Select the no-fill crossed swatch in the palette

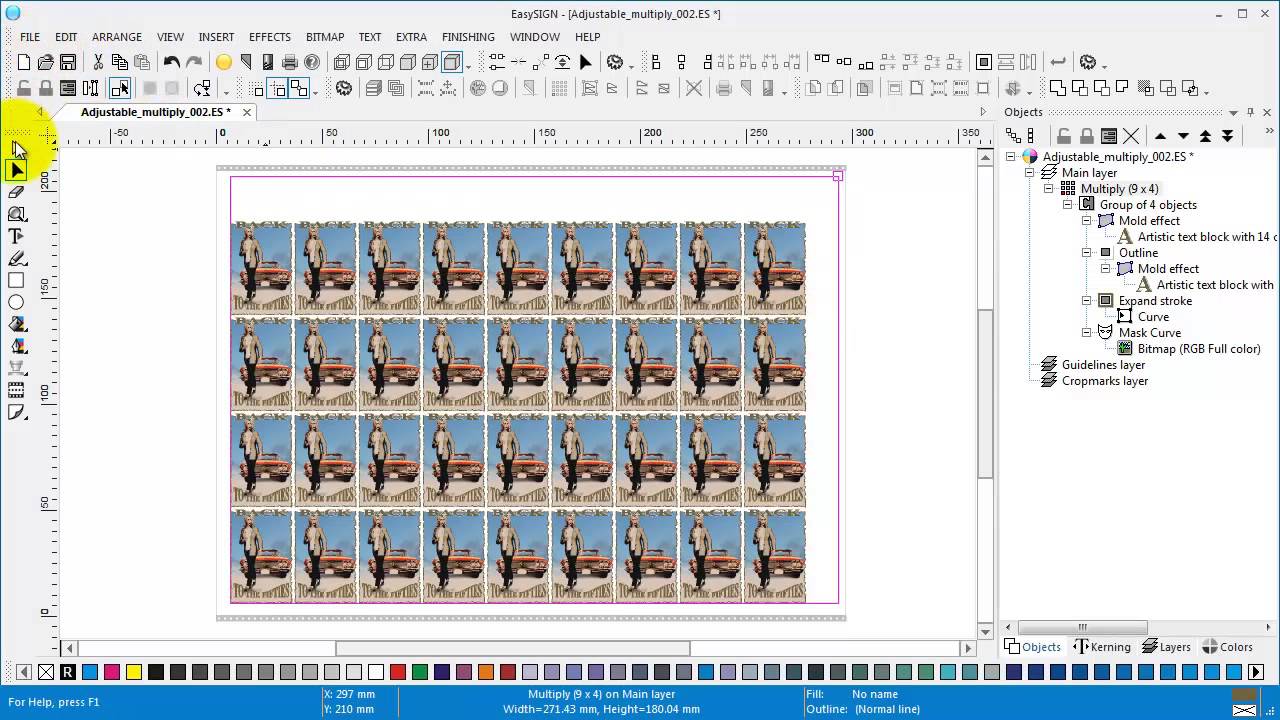point(46,672)
